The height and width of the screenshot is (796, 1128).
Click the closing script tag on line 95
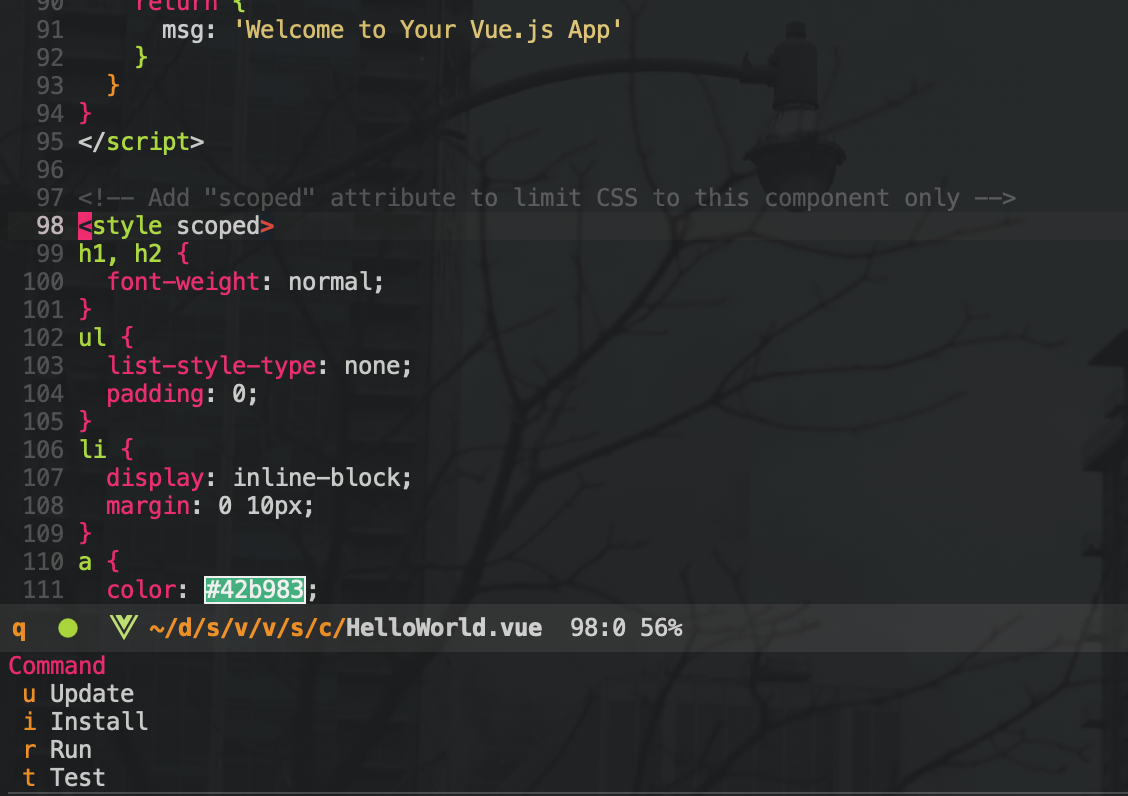[x=141, y=142]
